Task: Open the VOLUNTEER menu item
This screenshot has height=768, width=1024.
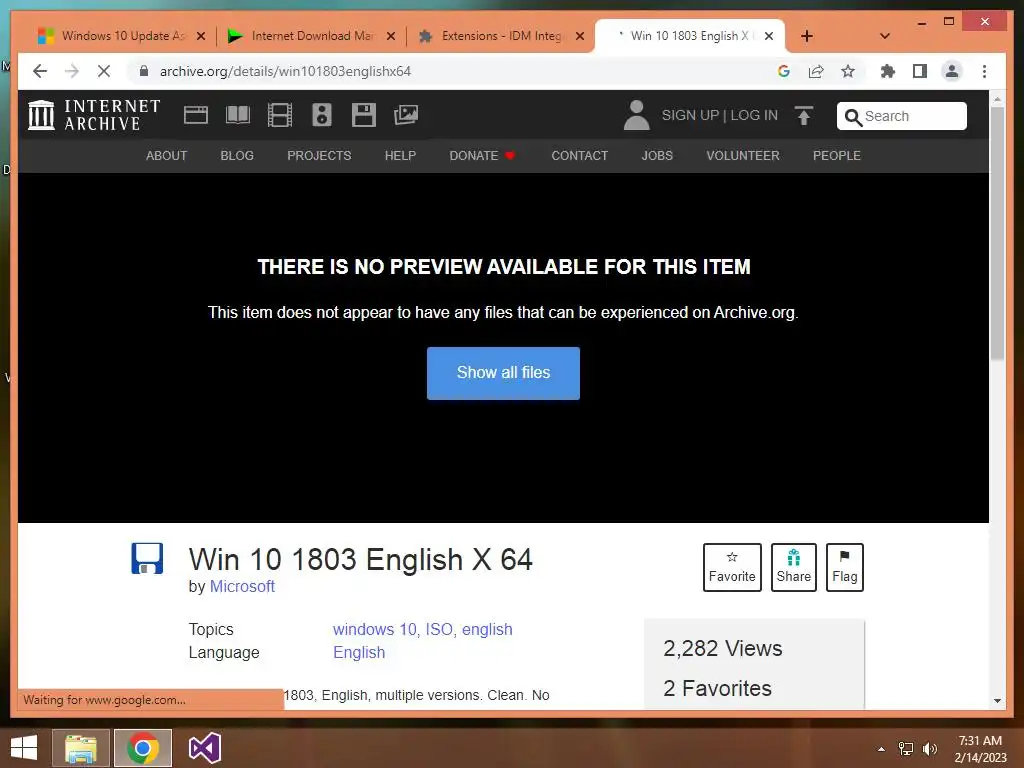Action: click(x=743, y=156)
